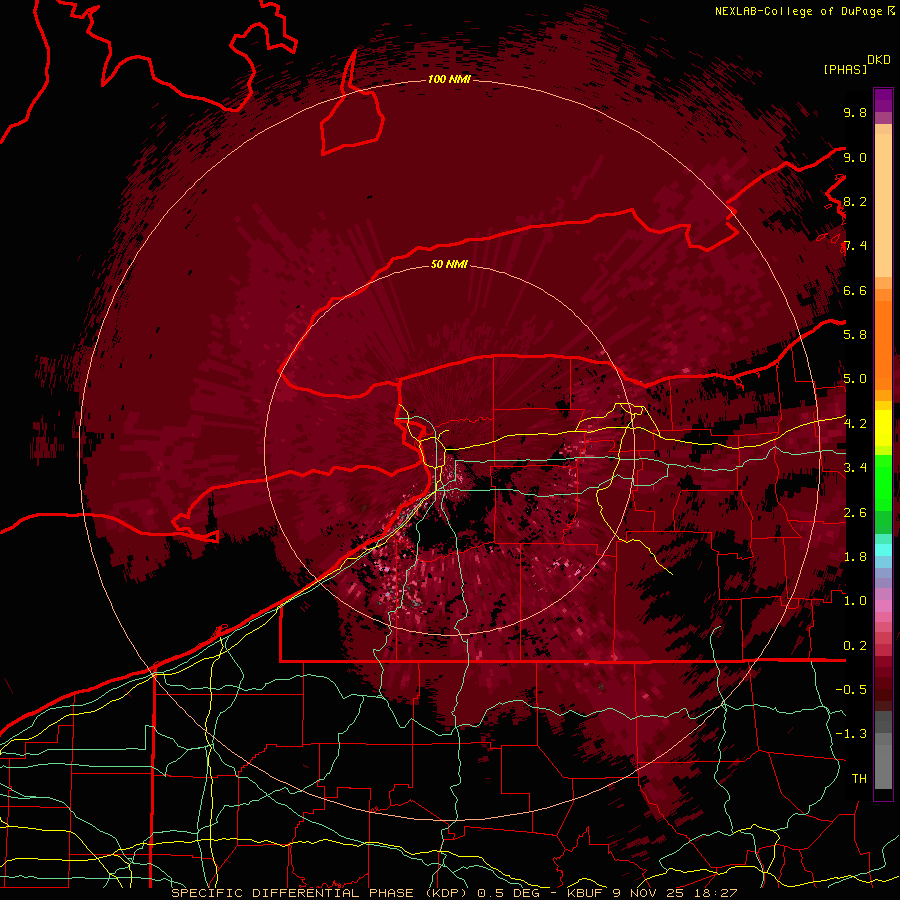
Task: Click the 1.0 scale value
Action: click(855, 601)
